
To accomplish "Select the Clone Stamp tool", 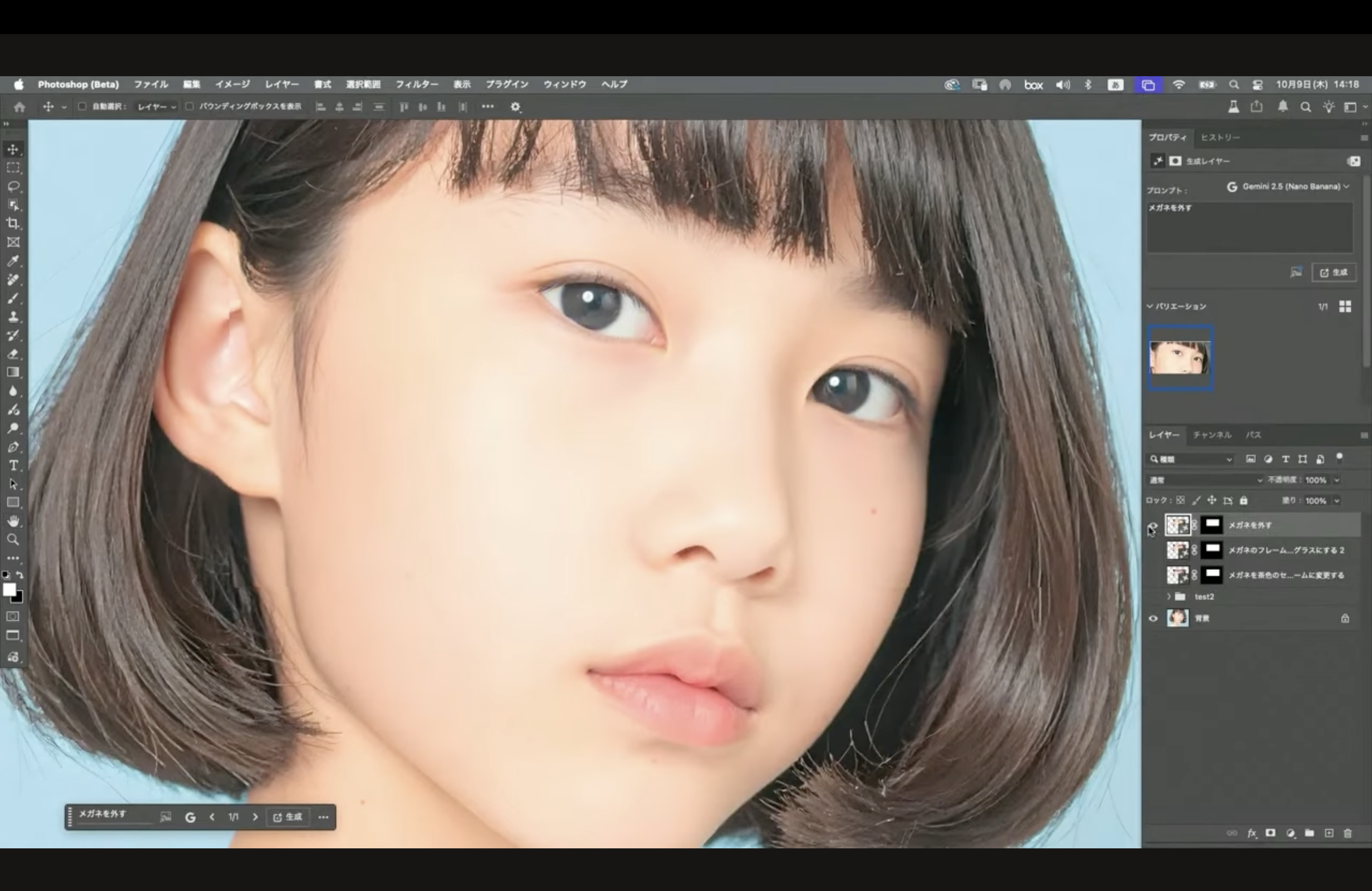I will point(13,317).
